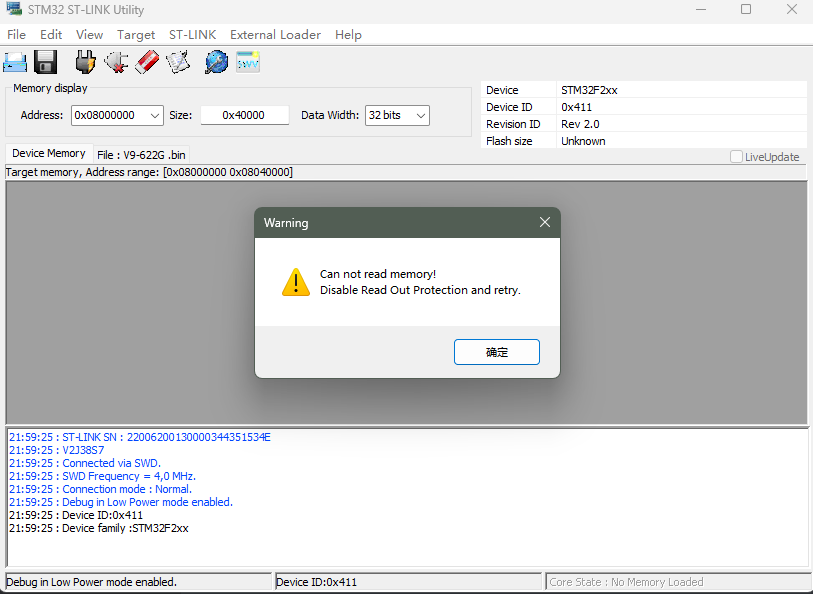Open Program and verify icon
The width and height of the screenshot is (813, 594).
coord(178,62)
